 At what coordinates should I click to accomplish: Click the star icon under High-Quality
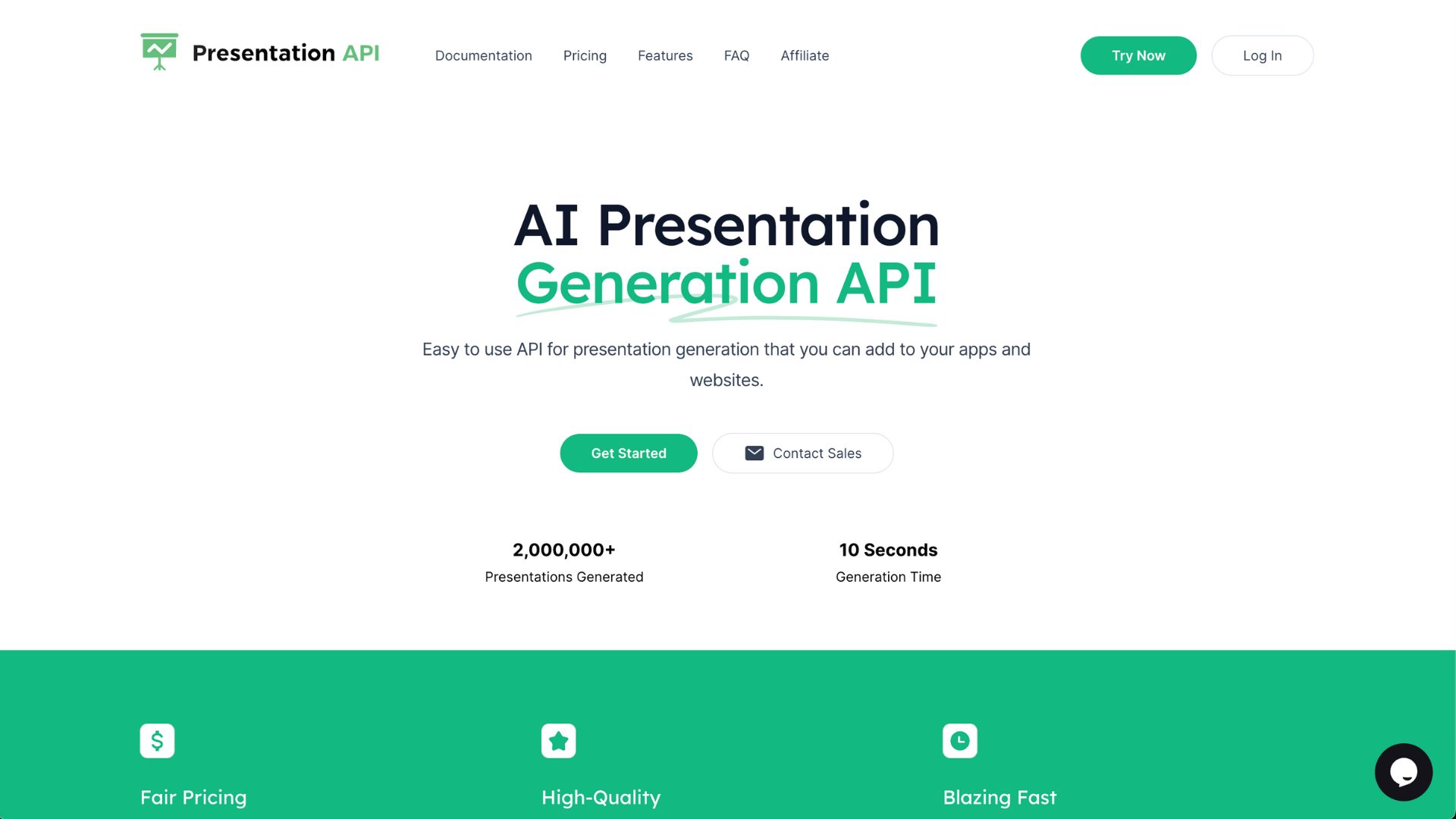coord(559,740)
